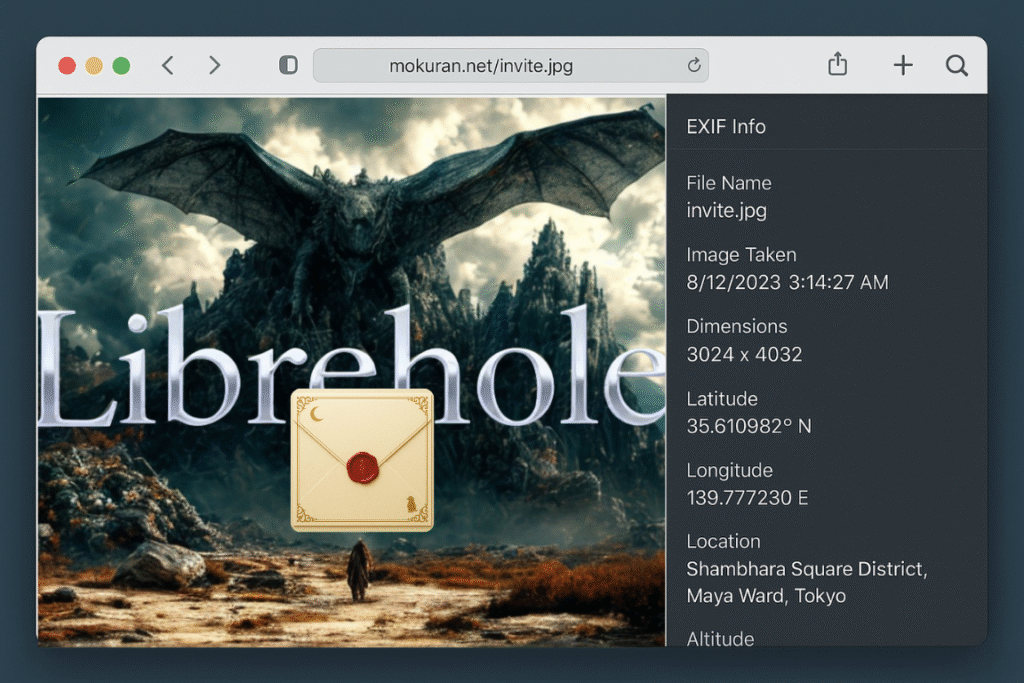
Task: Click the green full-screen button
Action: click(121, 66)
